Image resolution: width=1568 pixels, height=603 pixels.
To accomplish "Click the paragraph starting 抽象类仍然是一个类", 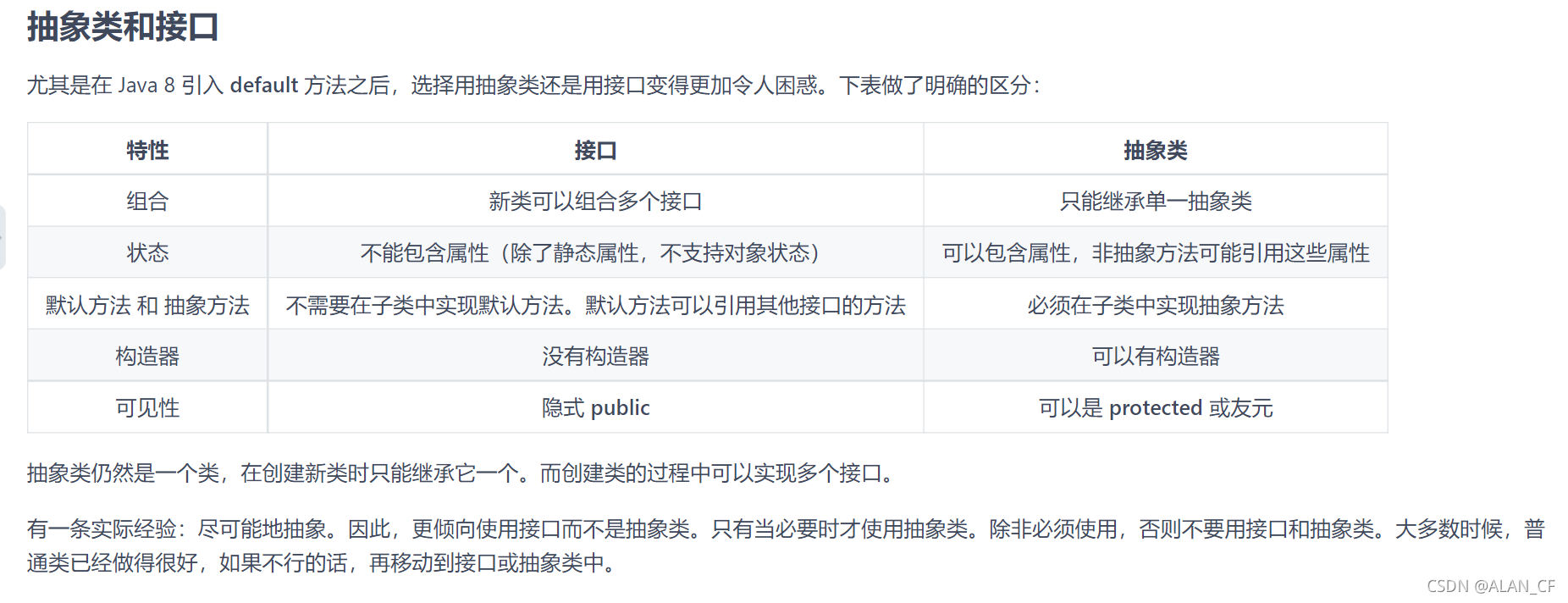I will 461,473.
